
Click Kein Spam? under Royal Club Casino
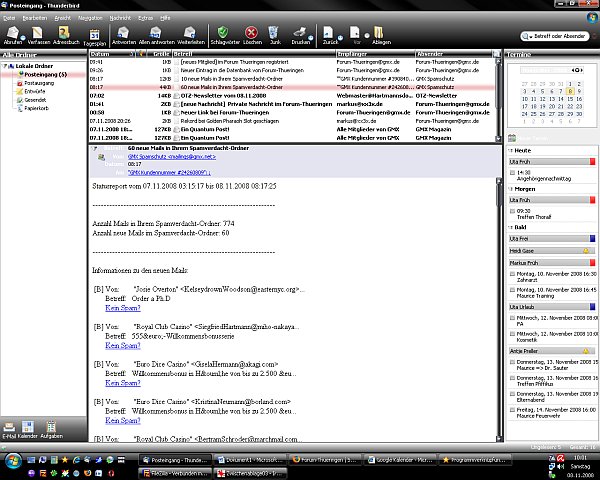[x=123, y=345]
